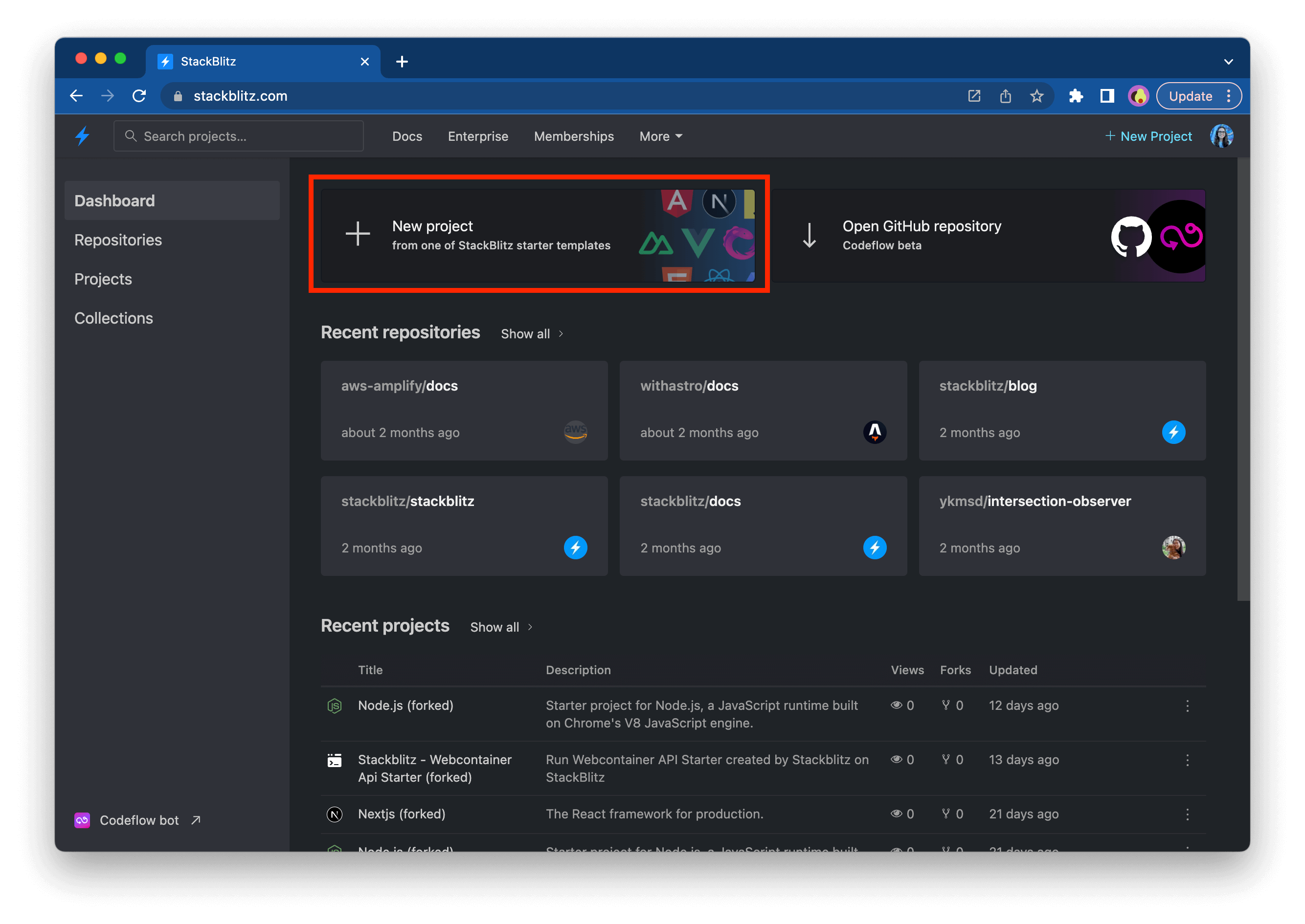The width and height of the screenshot is (1305, 924).
Task: Open the kebab menu for Node.js (forked)
Action: coord(1188,706)
